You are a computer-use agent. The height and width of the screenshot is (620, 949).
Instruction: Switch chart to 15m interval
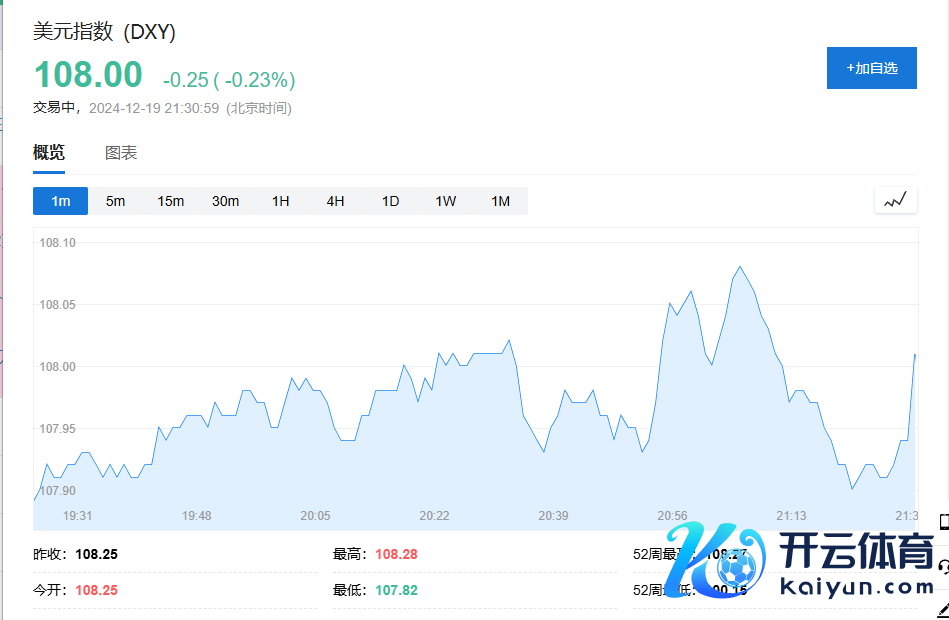[170, 201]
